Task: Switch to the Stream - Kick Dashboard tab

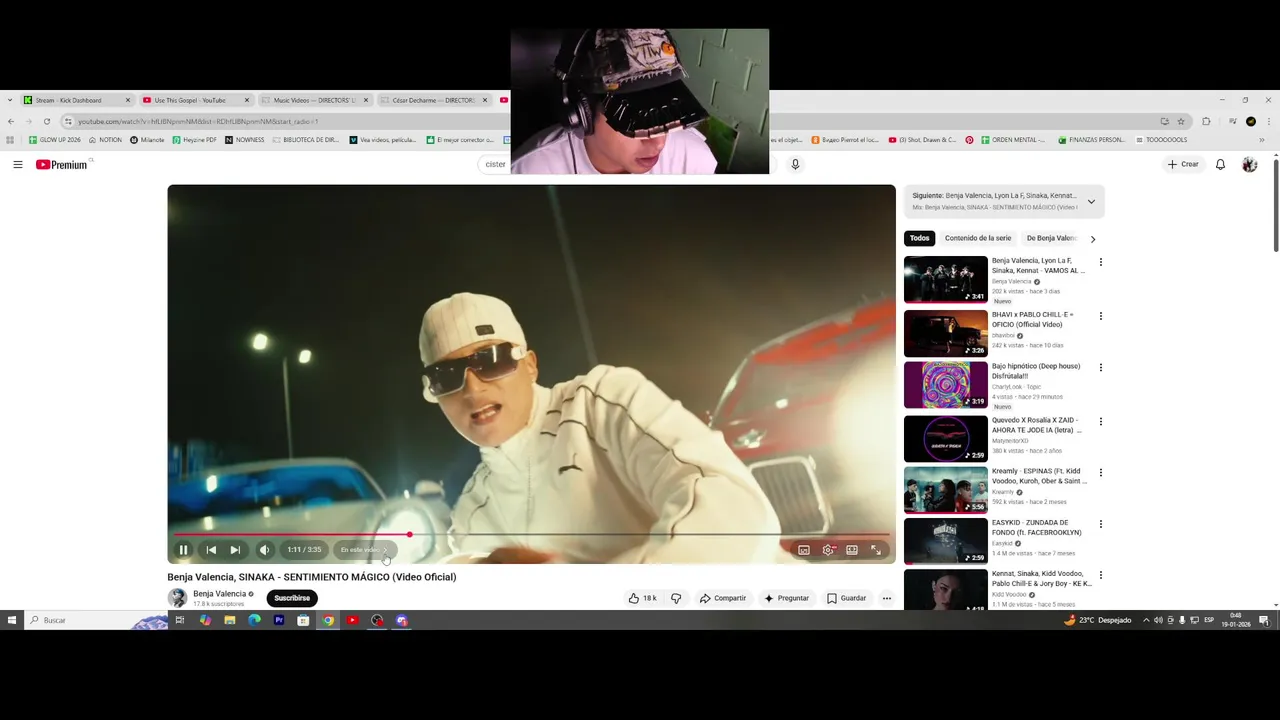Action: click(x=78, y=100)
